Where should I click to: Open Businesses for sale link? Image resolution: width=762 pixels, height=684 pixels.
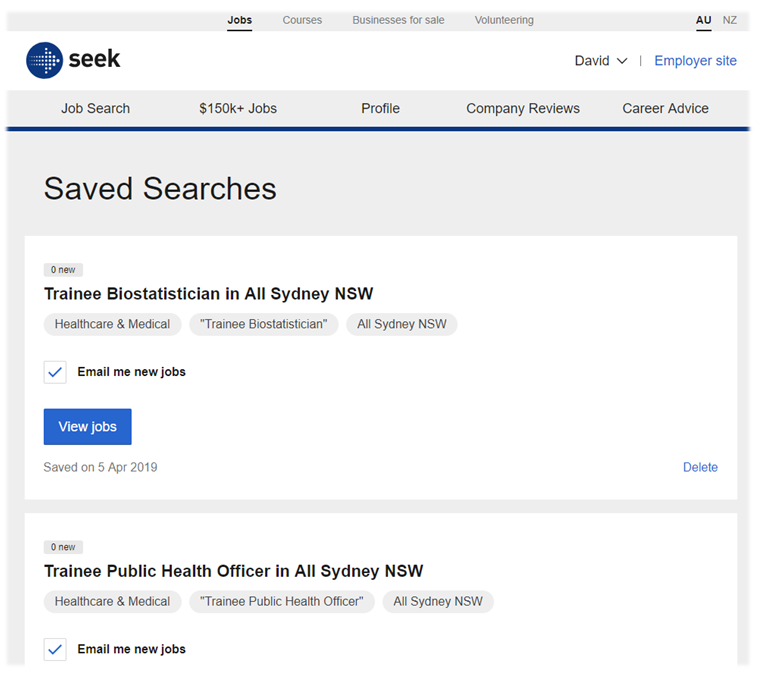pyautogui.click(x=398, y=20)
